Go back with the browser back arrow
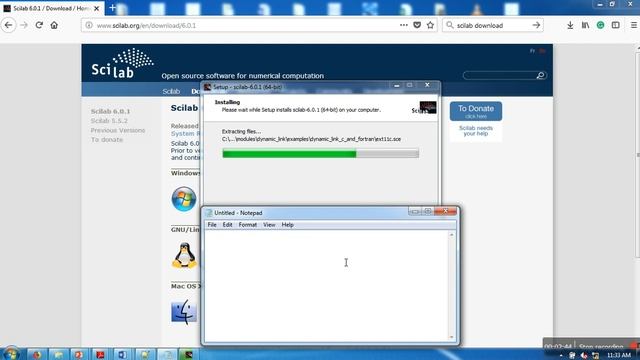The image size is (640, 360). click(8, 25)
